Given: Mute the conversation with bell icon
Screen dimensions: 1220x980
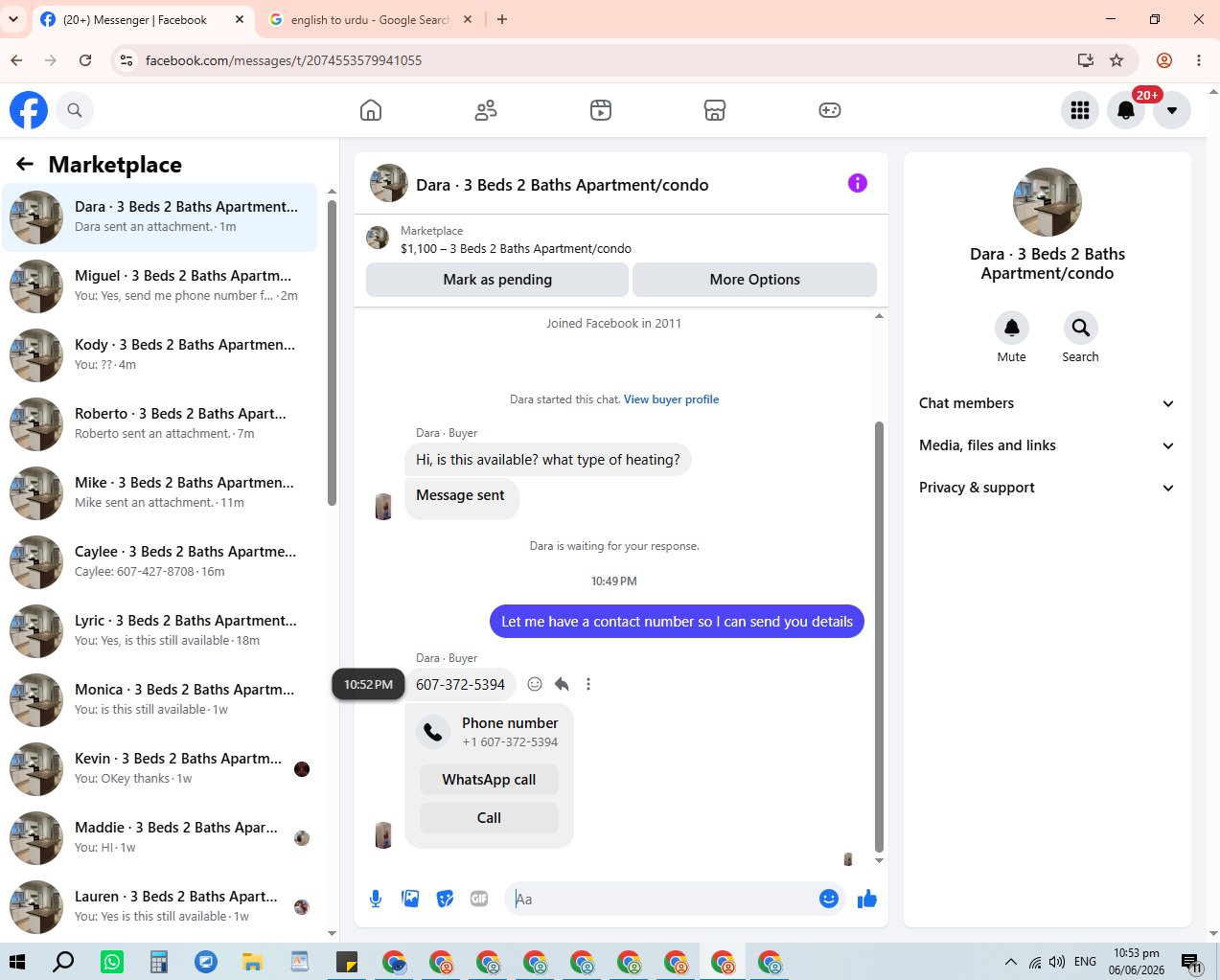Looking at the screenshot, I should (1012, 328).
